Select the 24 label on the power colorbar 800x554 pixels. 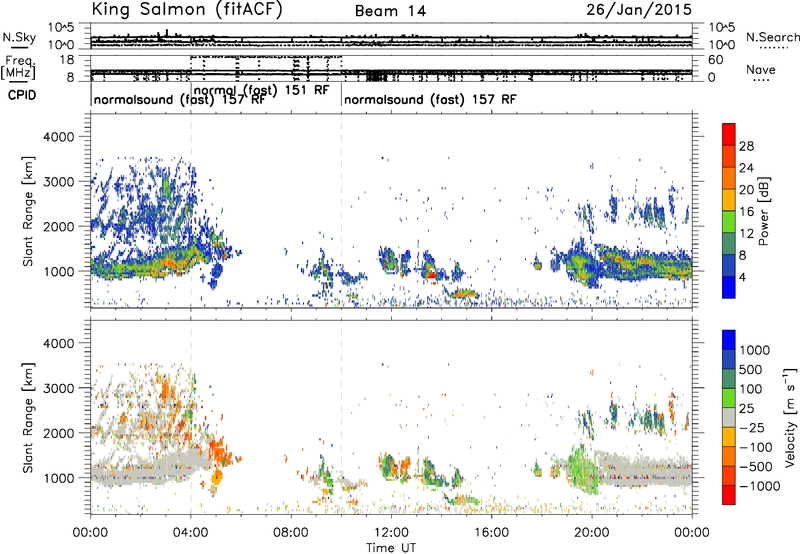[746, 168]
